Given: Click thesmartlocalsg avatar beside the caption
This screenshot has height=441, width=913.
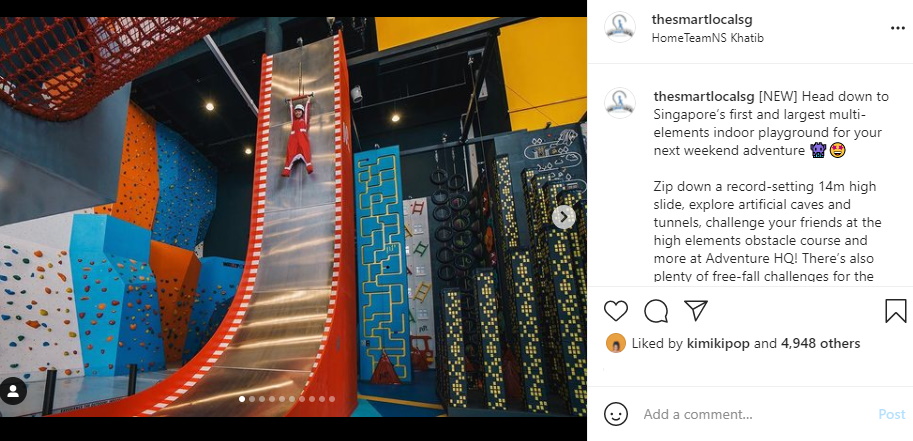Looking at the screenshot, I should coord(620,103).
